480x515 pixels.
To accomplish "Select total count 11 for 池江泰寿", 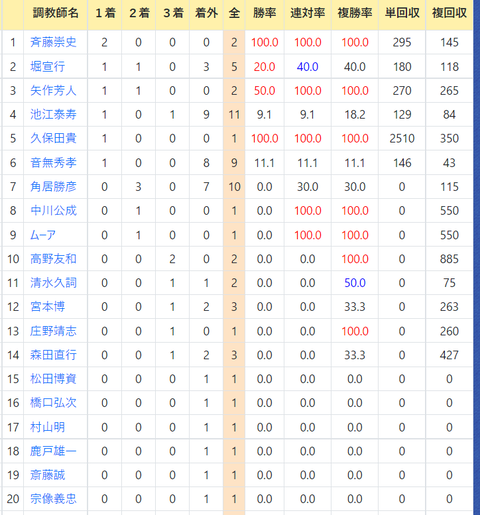I will [234, 115].
